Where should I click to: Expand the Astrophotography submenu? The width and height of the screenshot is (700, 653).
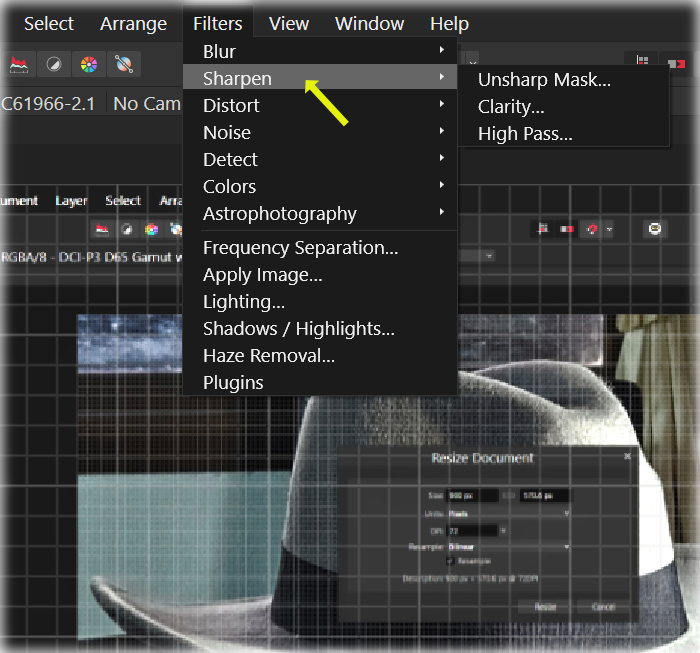click(320, 213)
